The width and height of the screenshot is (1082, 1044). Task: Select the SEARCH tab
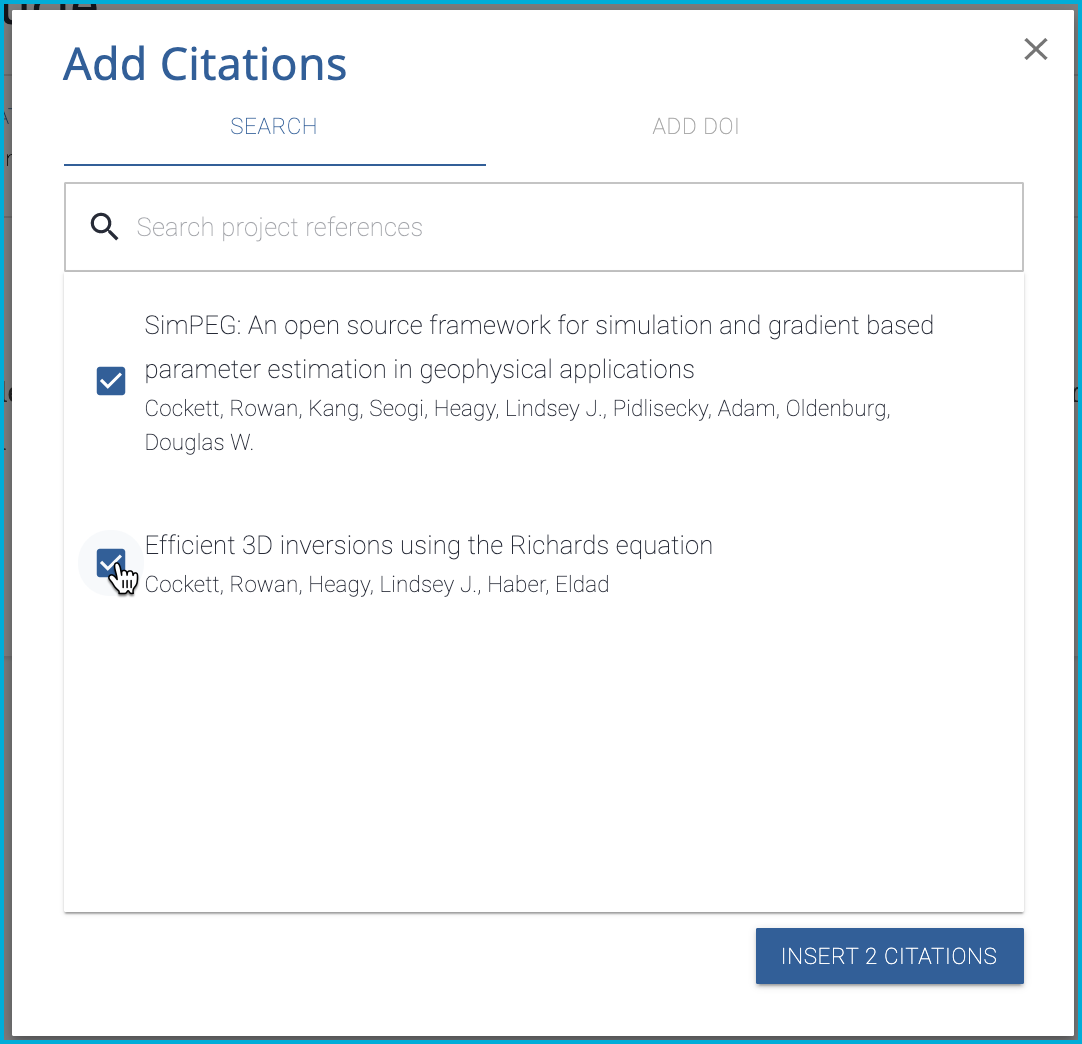273,127
